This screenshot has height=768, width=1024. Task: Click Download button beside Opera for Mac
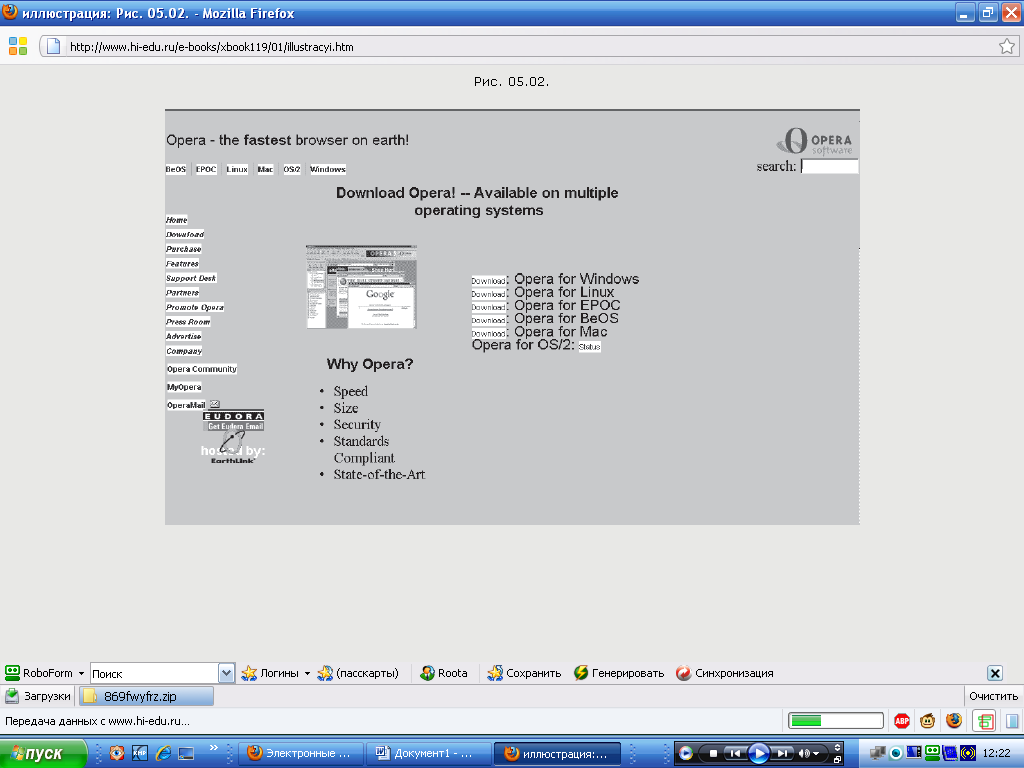[488, 333]
